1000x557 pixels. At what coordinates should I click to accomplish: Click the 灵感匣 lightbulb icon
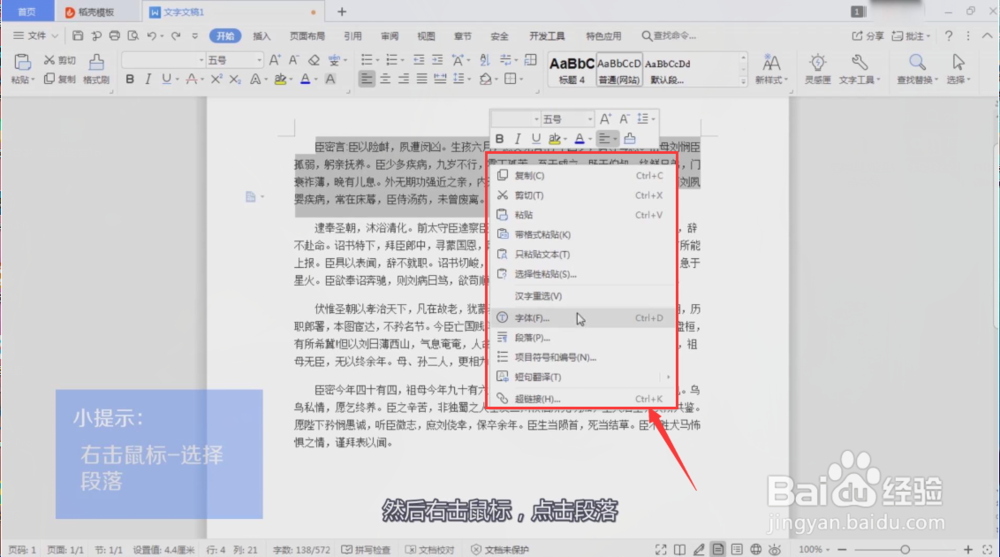(x=817, y=63)
